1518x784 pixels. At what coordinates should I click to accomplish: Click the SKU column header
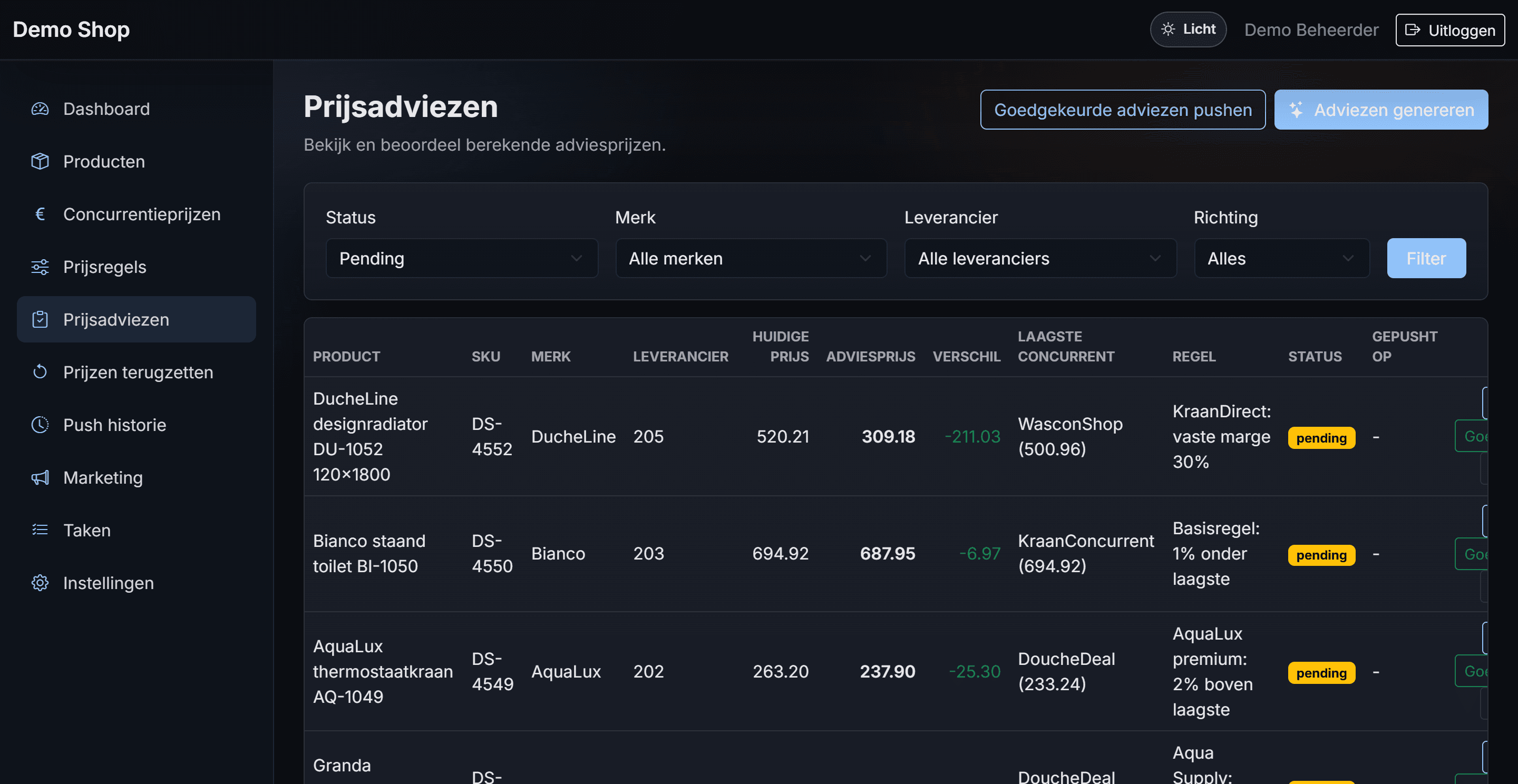click(x=485, y=356)
